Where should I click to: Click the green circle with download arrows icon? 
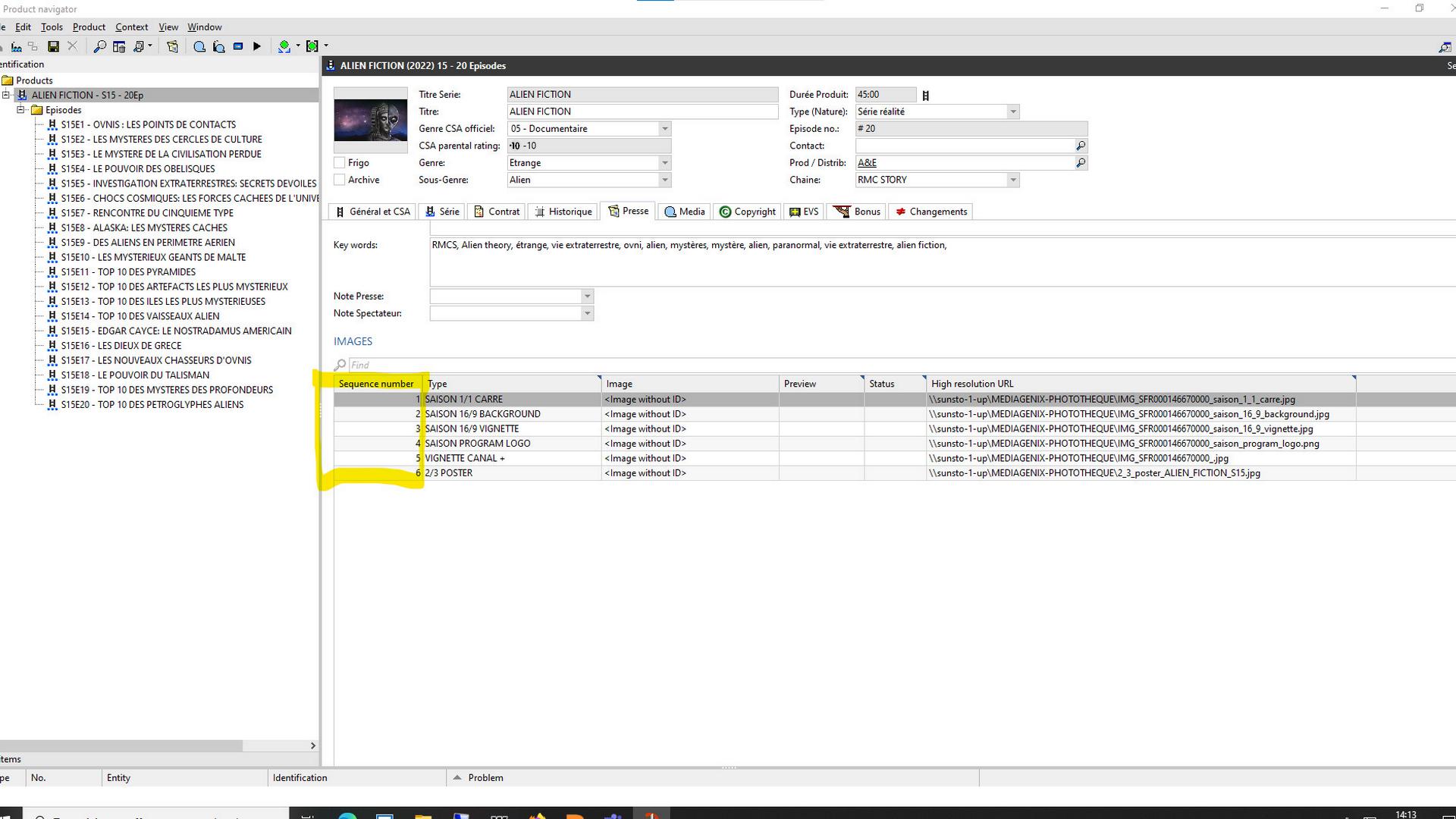[x=284, y=46]
